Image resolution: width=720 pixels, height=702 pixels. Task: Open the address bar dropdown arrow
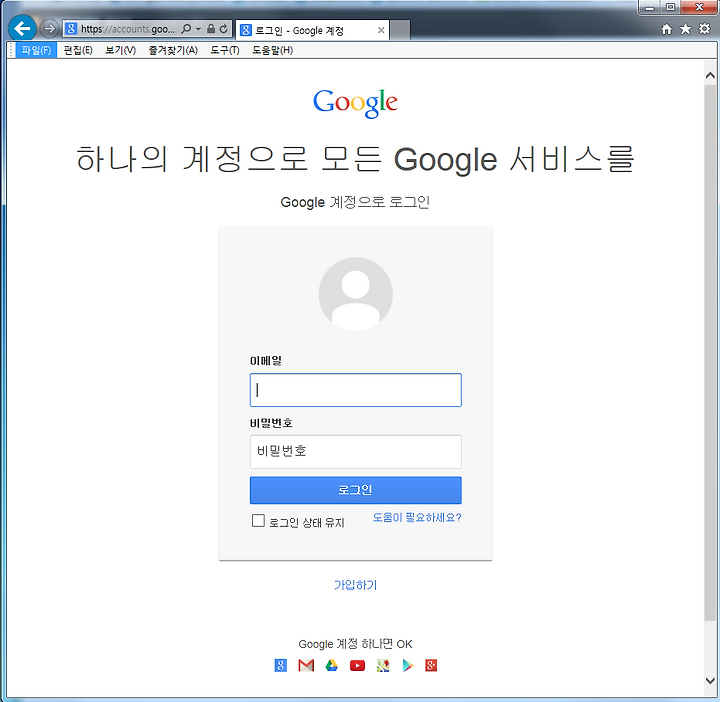click(198, 29)
